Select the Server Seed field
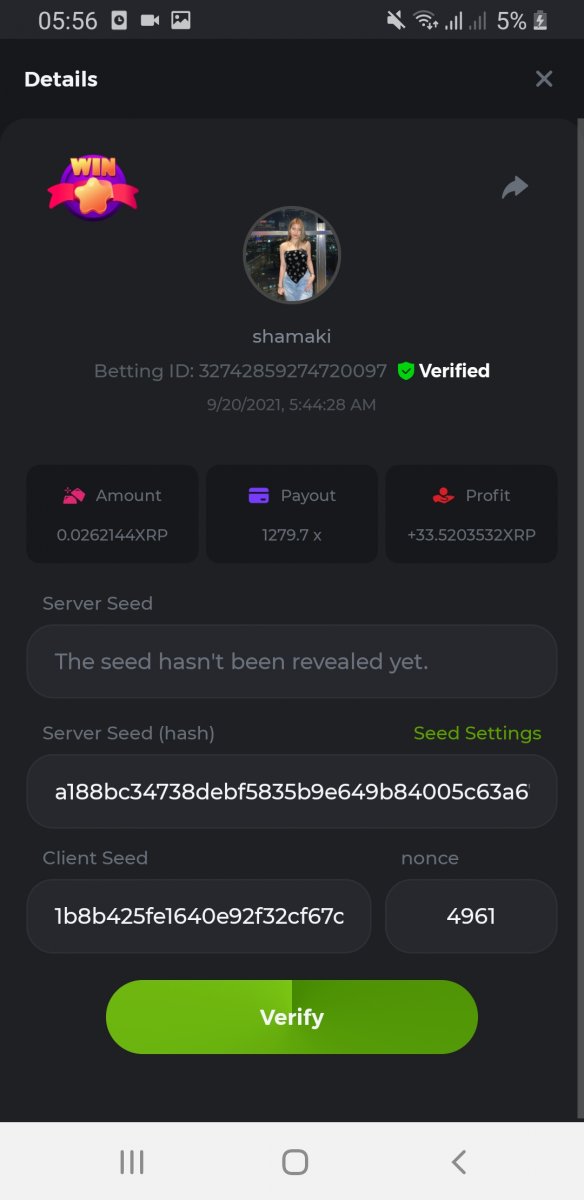Viewport: 584px width, 1200px height. point(292,661)
